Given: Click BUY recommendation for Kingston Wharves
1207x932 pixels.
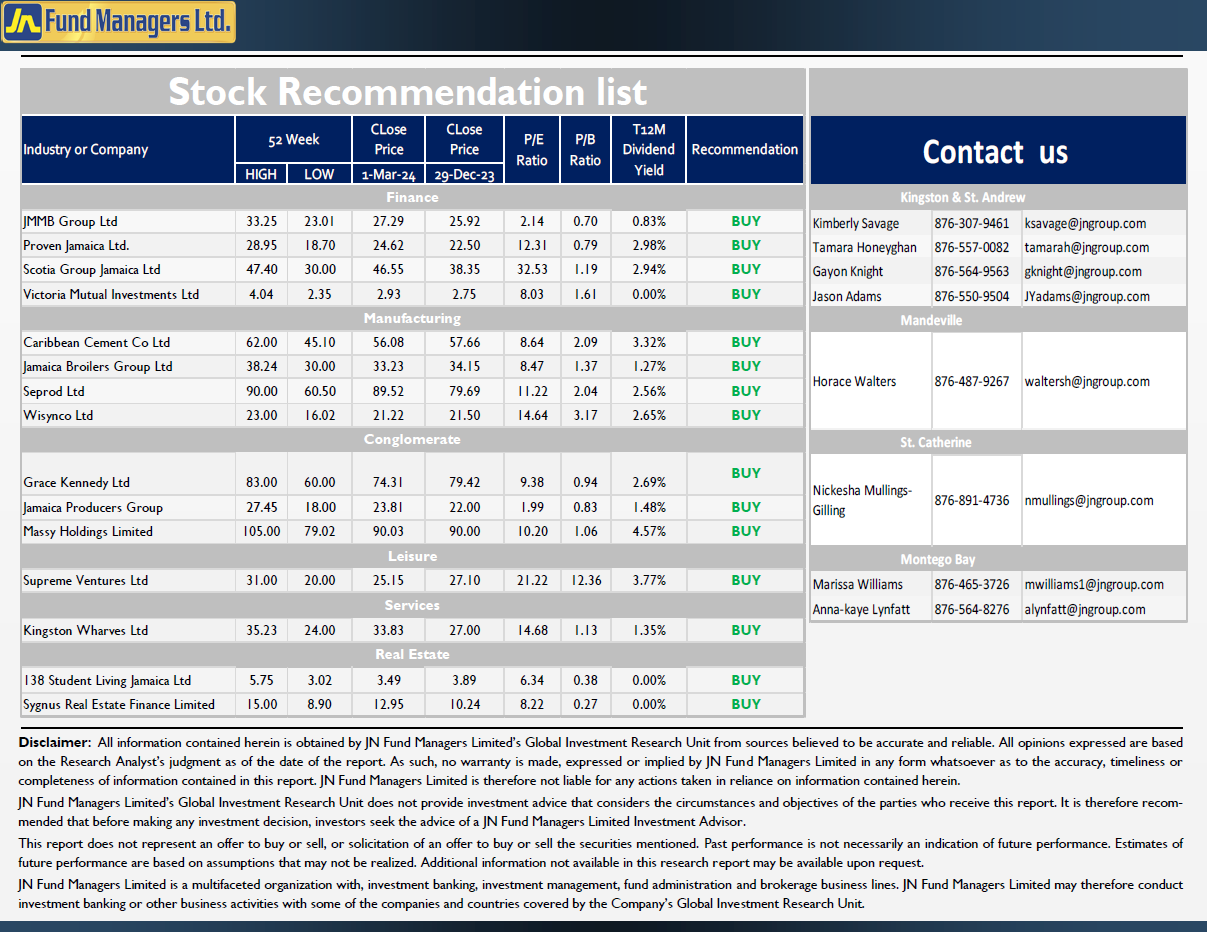Looking at the screenshot, I should pos(746,630).
